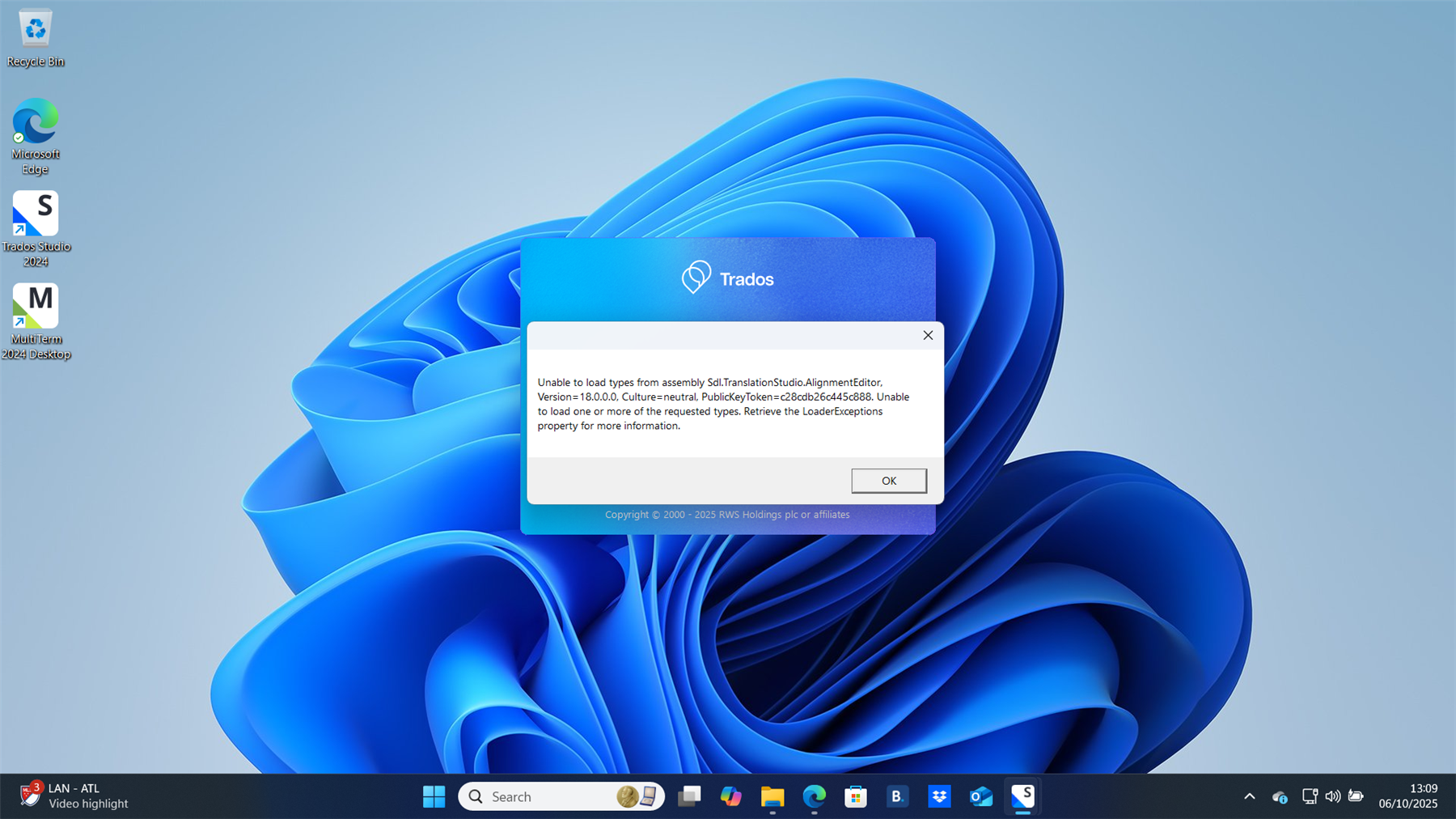This screenshot has height=819, width=1456.
Task: Open the Recycle Bin
Action: point(34,28)
